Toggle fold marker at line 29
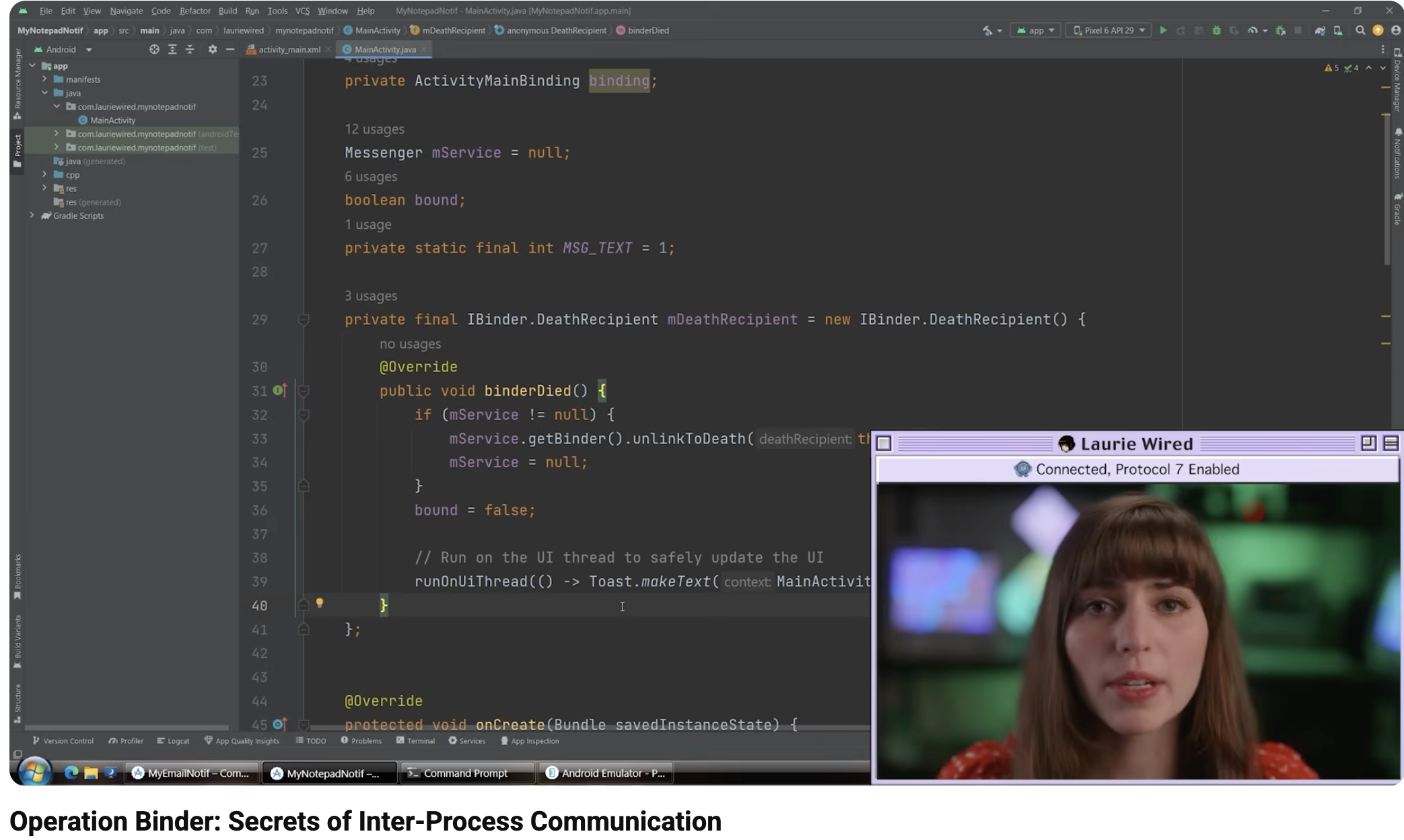This screenshot has width=1404, height=840. coord(304,320)
